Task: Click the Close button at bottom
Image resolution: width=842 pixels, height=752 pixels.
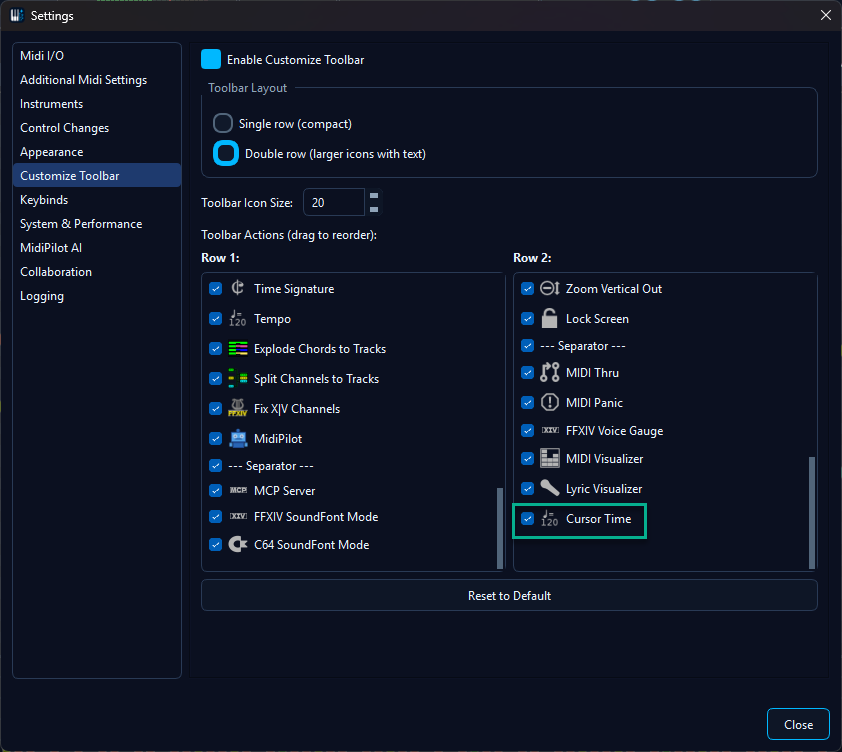Action: tap(798, 724)
